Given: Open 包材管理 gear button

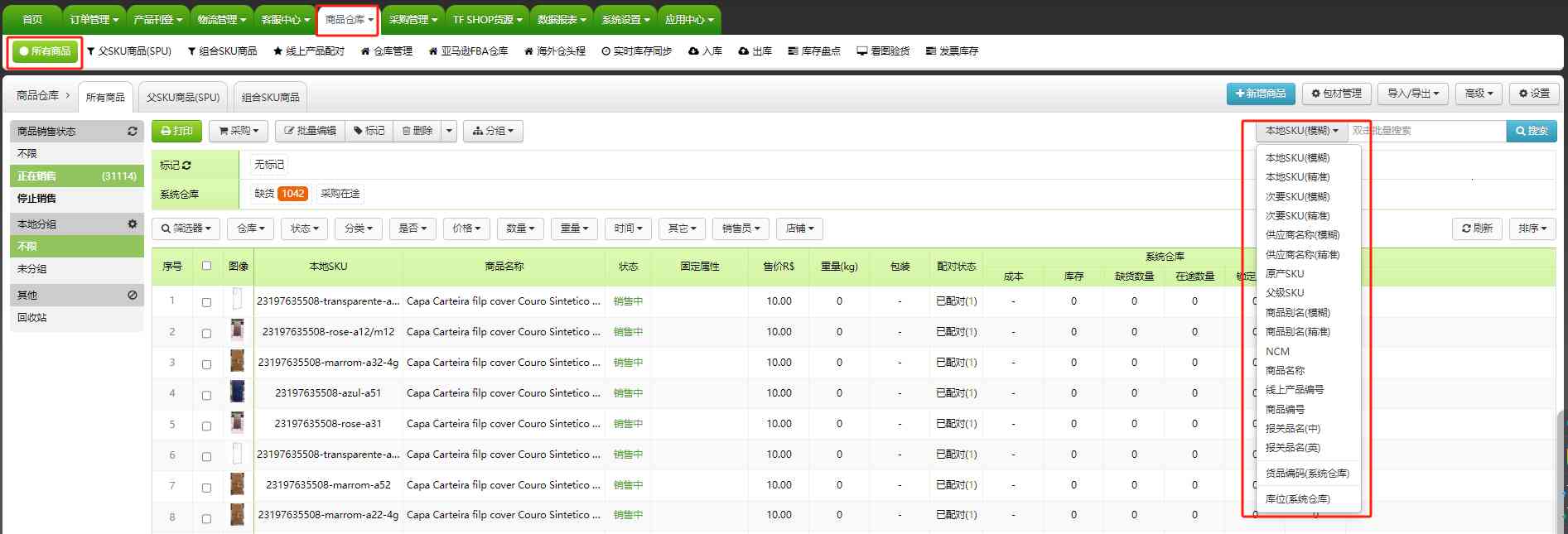Looking at the screenshot, I should [x=1336, y=94].
